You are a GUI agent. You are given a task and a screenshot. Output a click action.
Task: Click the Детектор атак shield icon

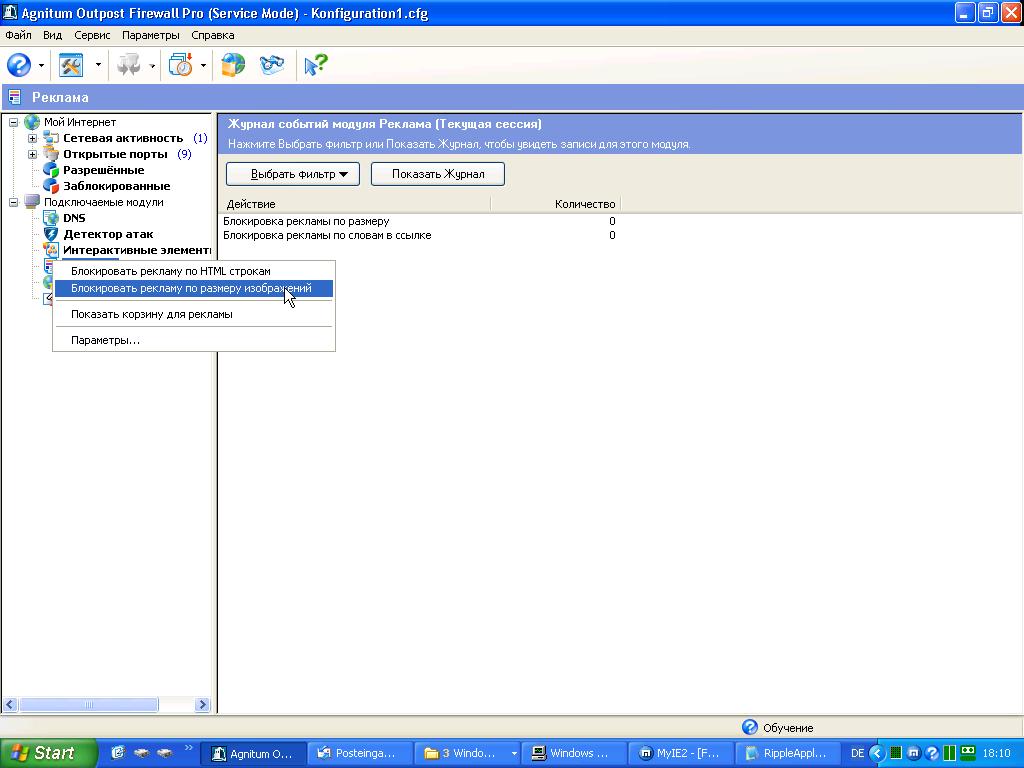tap(50, 234)
